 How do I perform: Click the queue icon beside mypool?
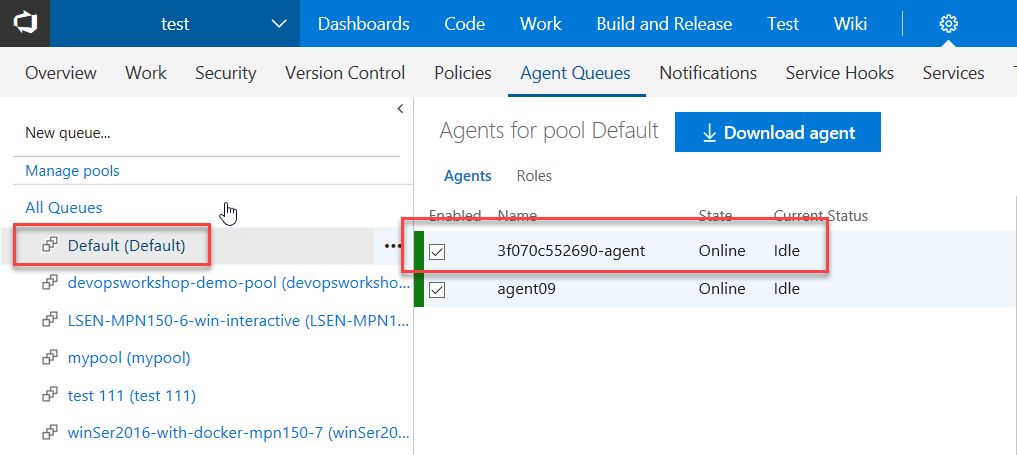click(49, 358)
